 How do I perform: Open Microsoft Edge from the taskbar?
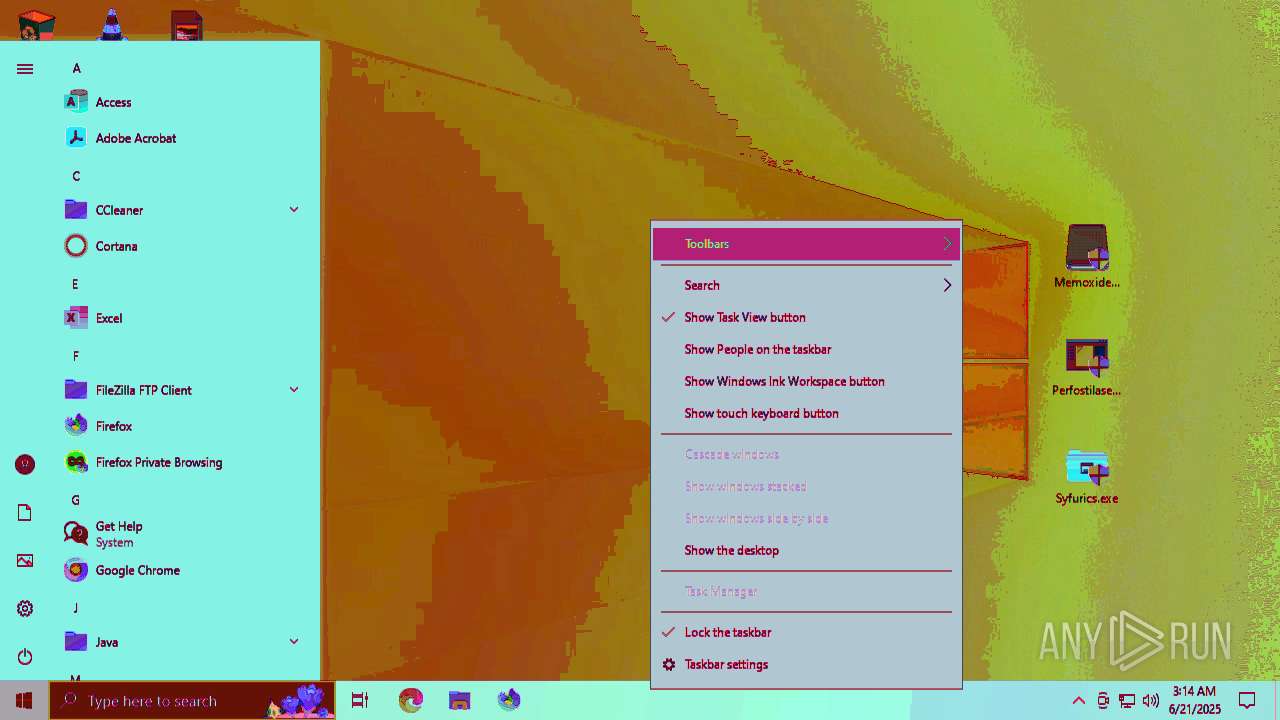(411, 700)
